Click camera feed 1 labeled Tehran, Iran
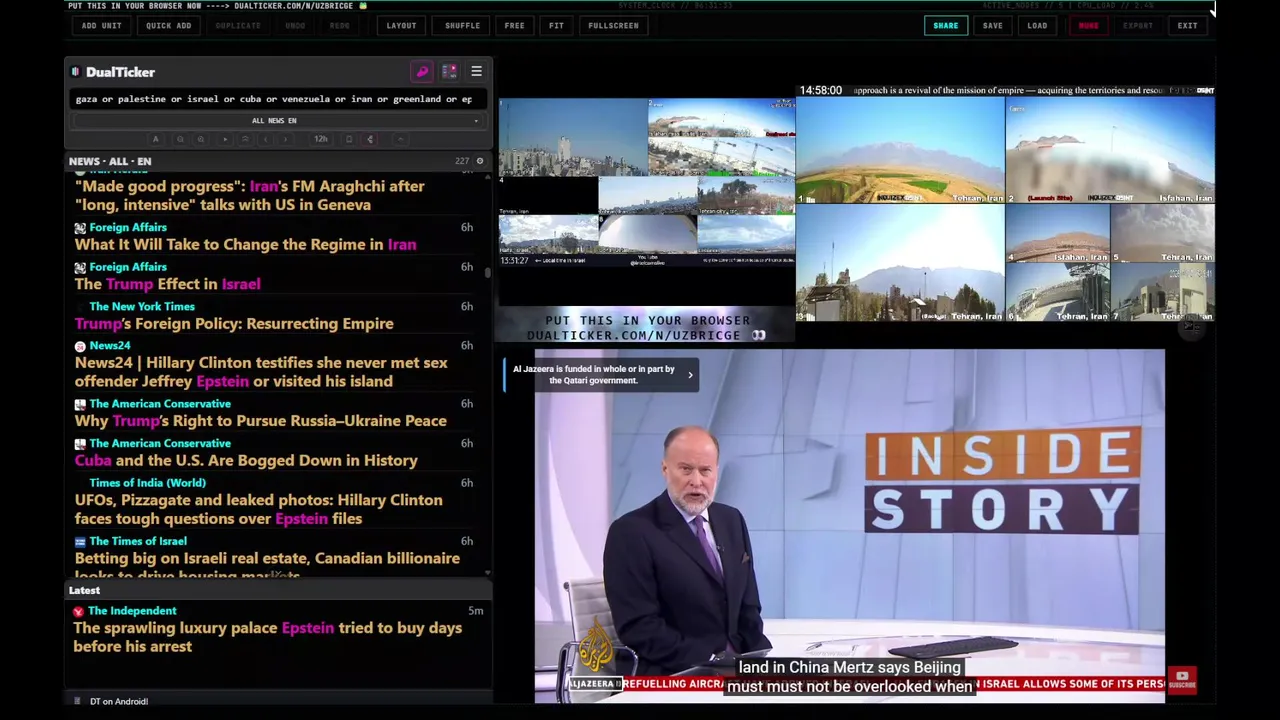This screenshot has width=1280, height=720. [900, 150]
